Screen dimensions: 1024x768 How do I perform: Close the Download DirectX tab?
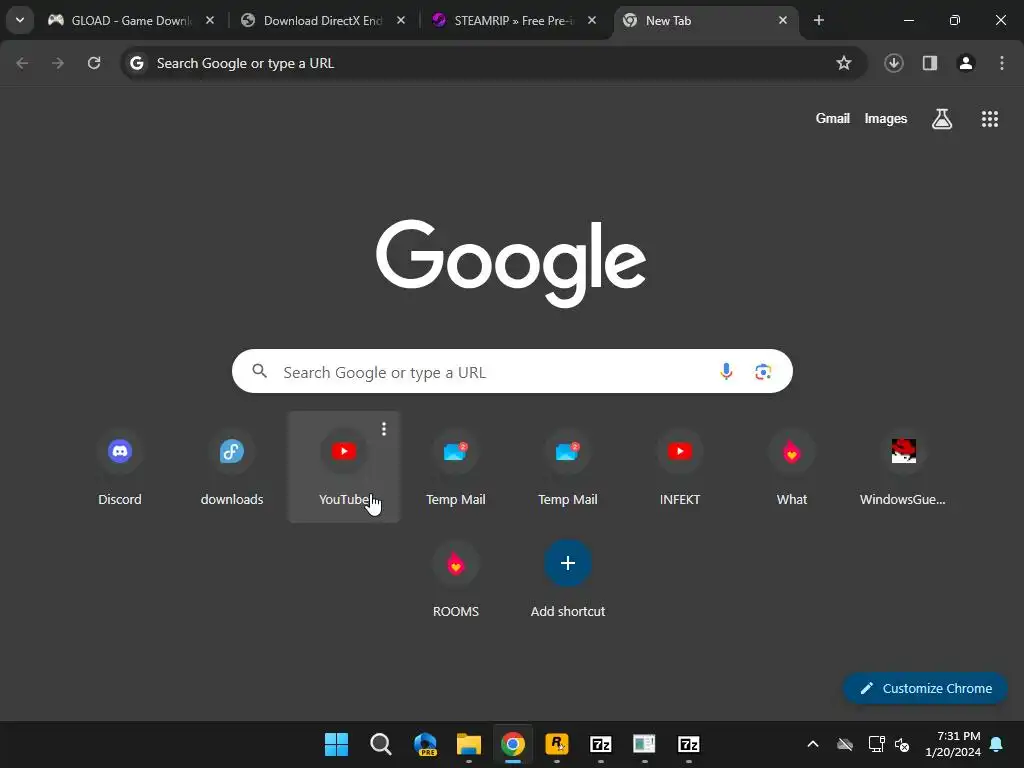click(401, 21)
